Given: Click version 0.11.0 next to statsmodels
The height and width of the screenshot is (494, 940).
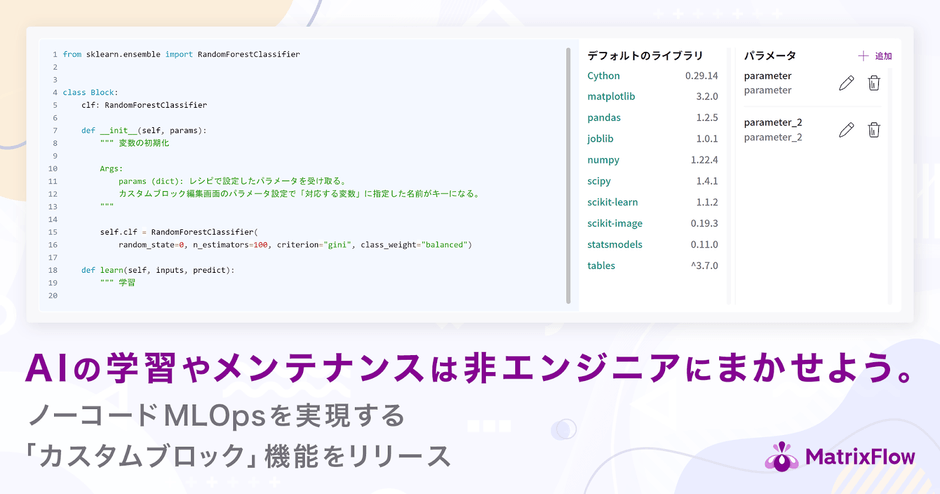Looking at the screenshot, I should tap(704, 244).
